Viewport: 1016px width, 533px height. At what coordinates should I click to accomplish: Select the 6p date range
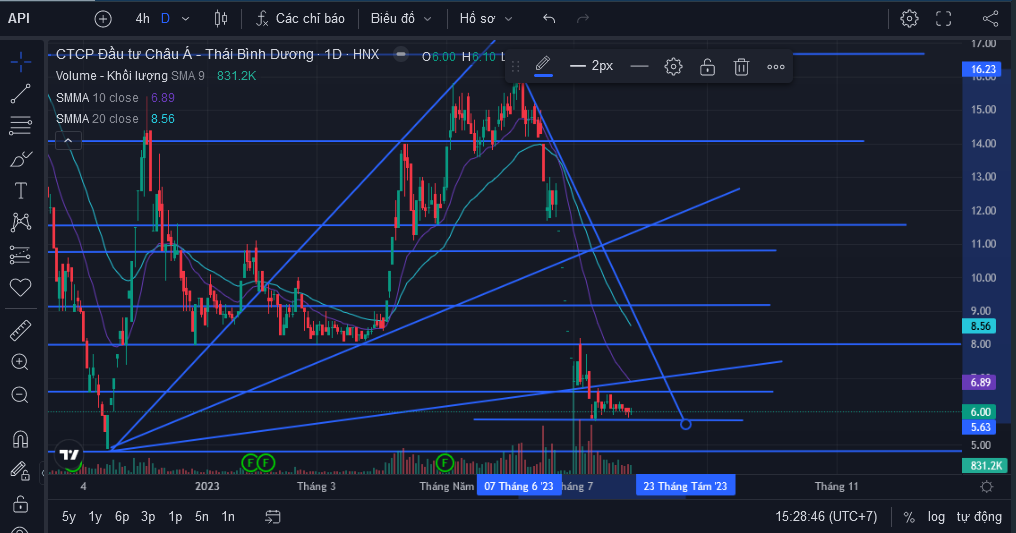pyautogui.click(x=122, y=517)
